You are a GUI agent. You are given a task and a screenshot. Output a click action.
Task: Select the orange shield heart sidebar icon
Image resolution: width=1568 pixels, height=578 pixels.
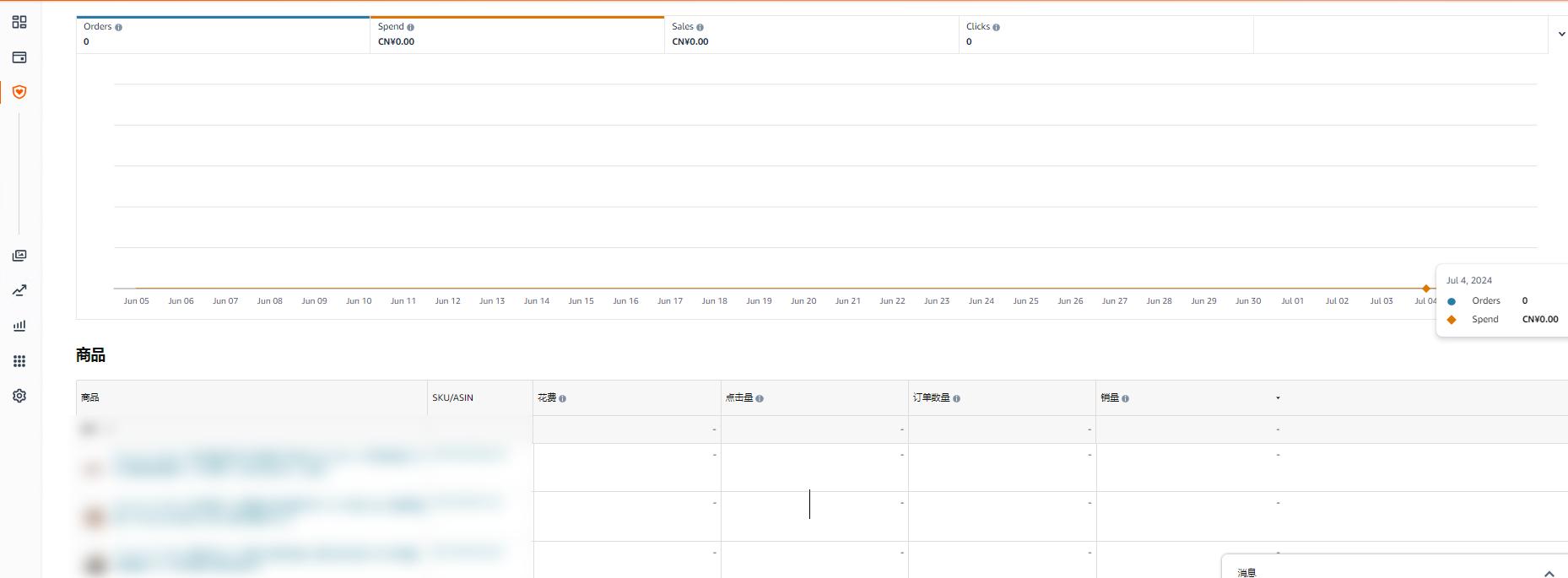tap(19, 92)
